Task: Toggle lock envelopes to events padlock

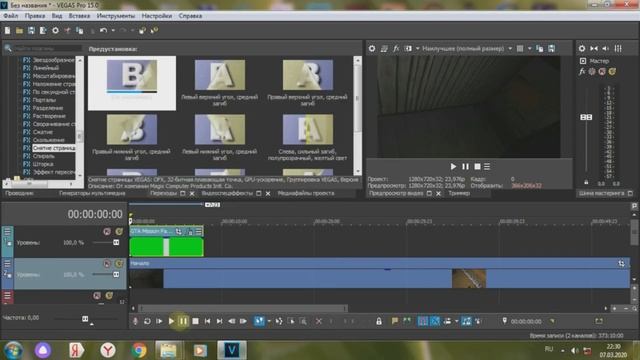Action: [379, 321]
